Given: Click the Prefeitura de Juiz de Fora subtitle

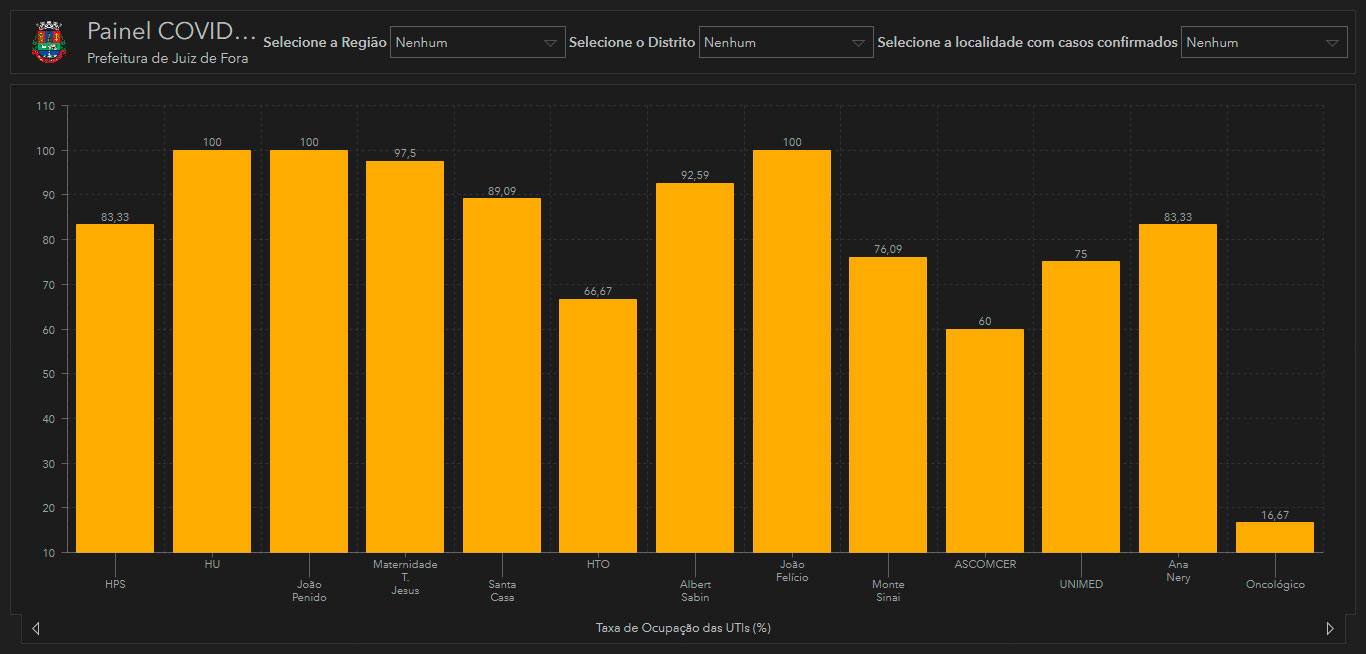Looking at the screenshot, I should (168, 59).
